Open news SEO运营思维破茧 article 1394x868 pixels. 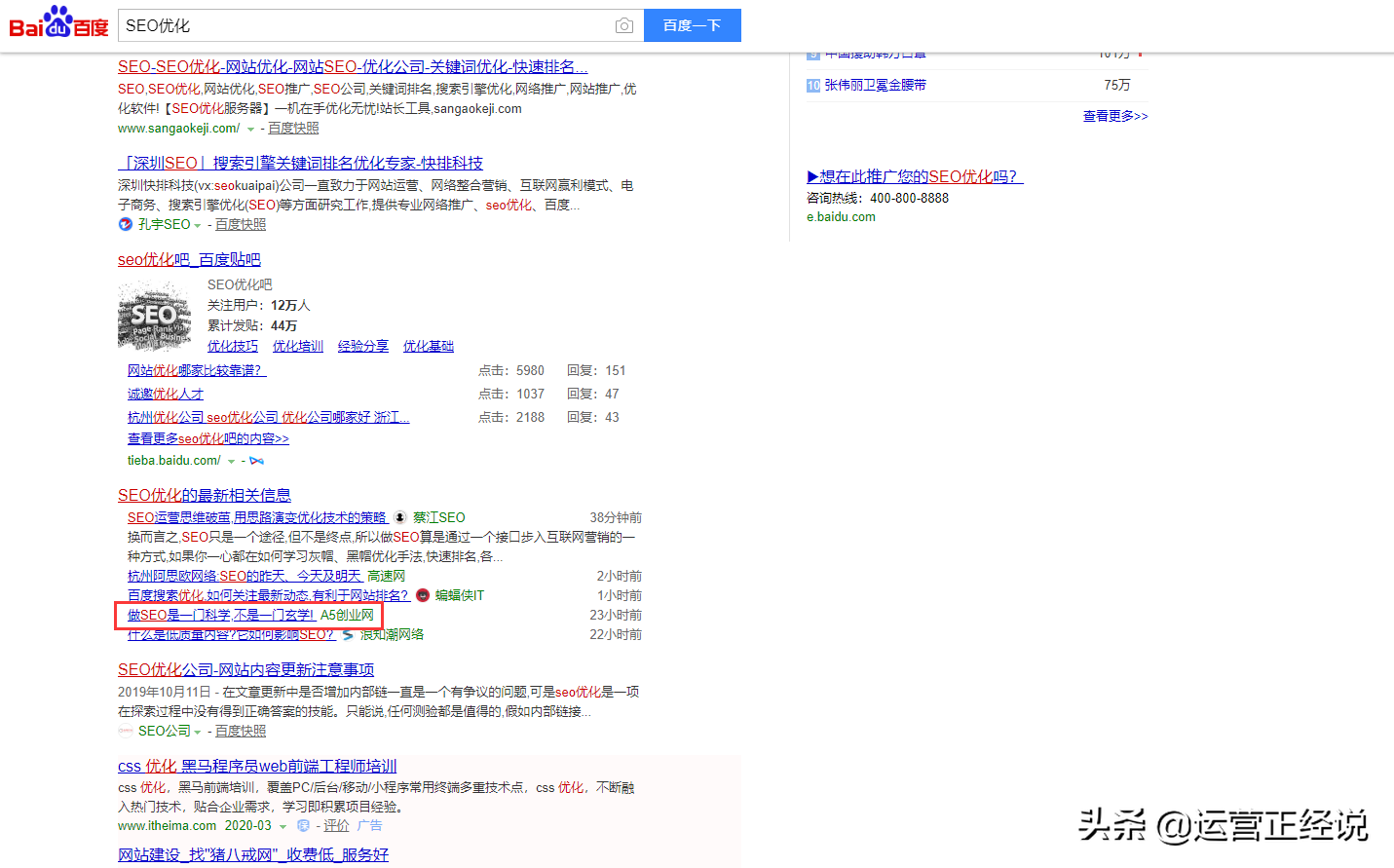pos(257,517)
